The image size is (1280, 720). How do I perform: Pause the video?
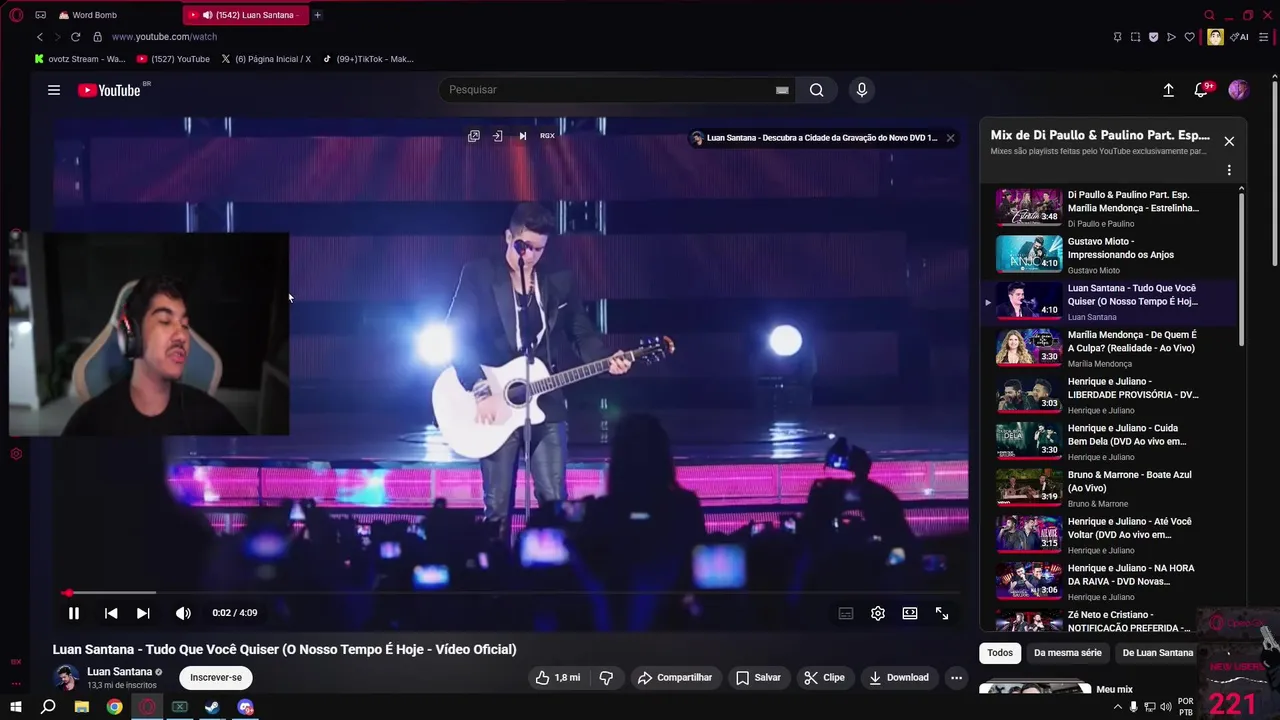click(74, 613)
